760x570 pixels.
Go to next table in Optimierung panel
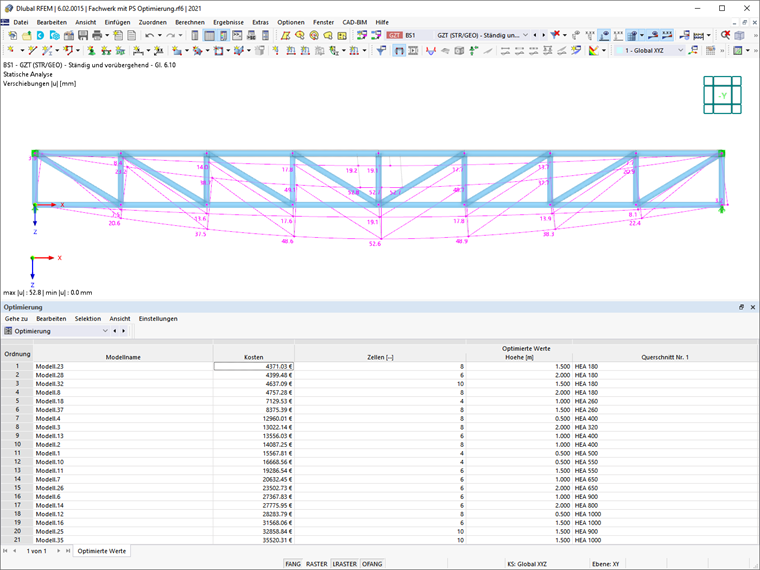pos(124,331)
